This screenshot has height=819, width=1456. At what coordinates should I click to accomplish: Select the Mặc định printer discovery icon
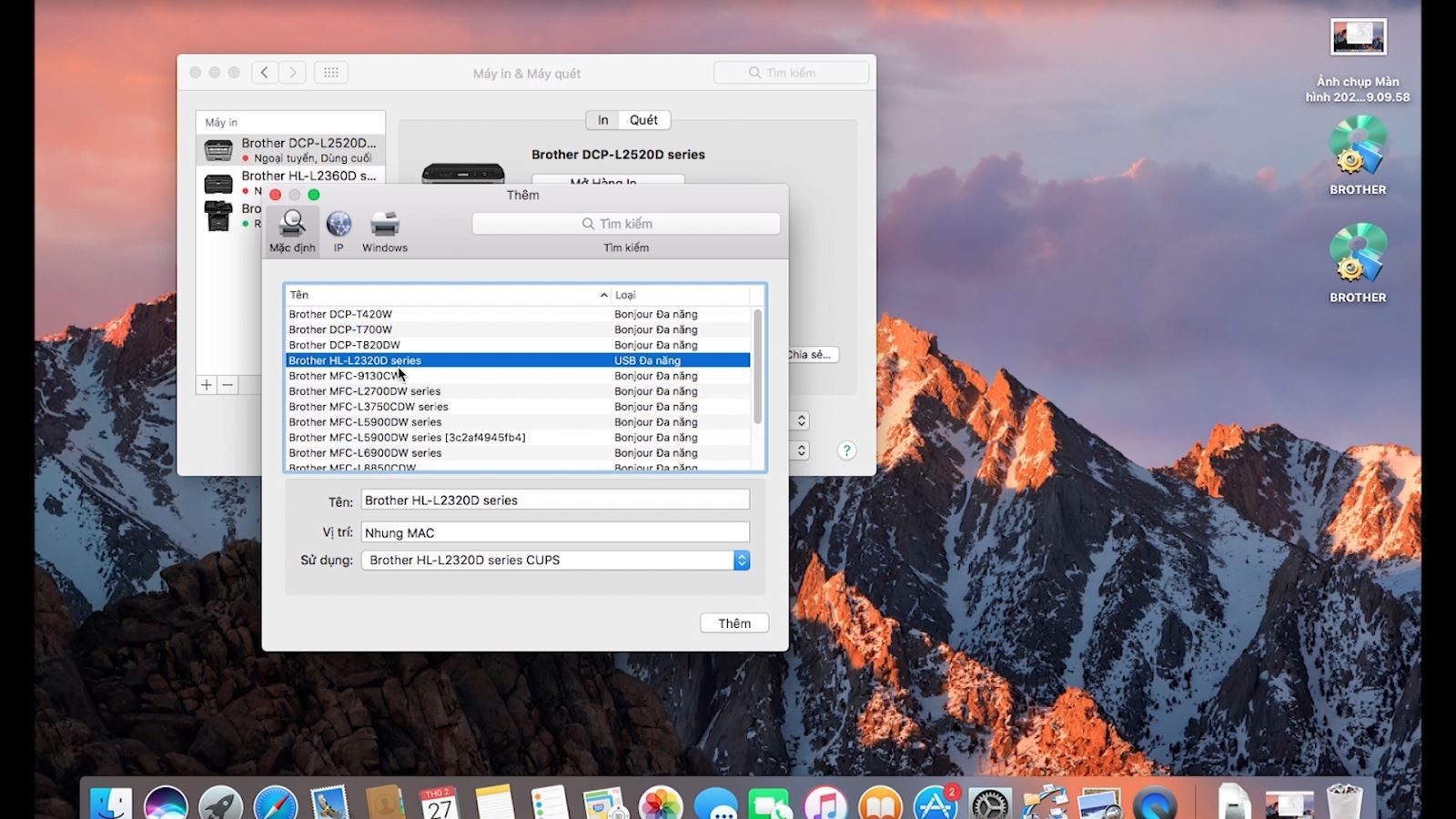click(x=292, y=230)
